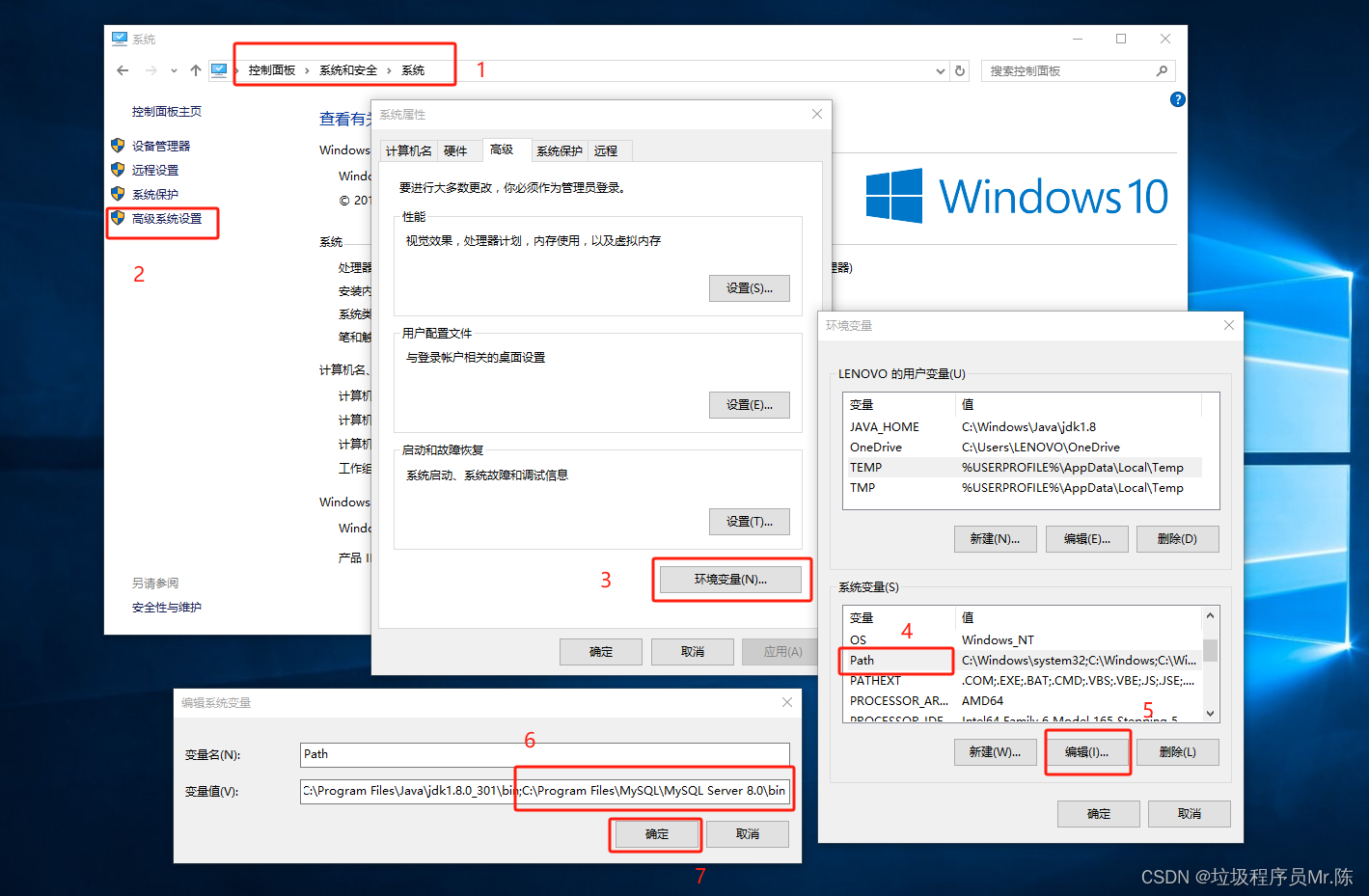Click the refresh button beside the address bar
Viewport: 1369px width, 896px height.
click(960, 70)
